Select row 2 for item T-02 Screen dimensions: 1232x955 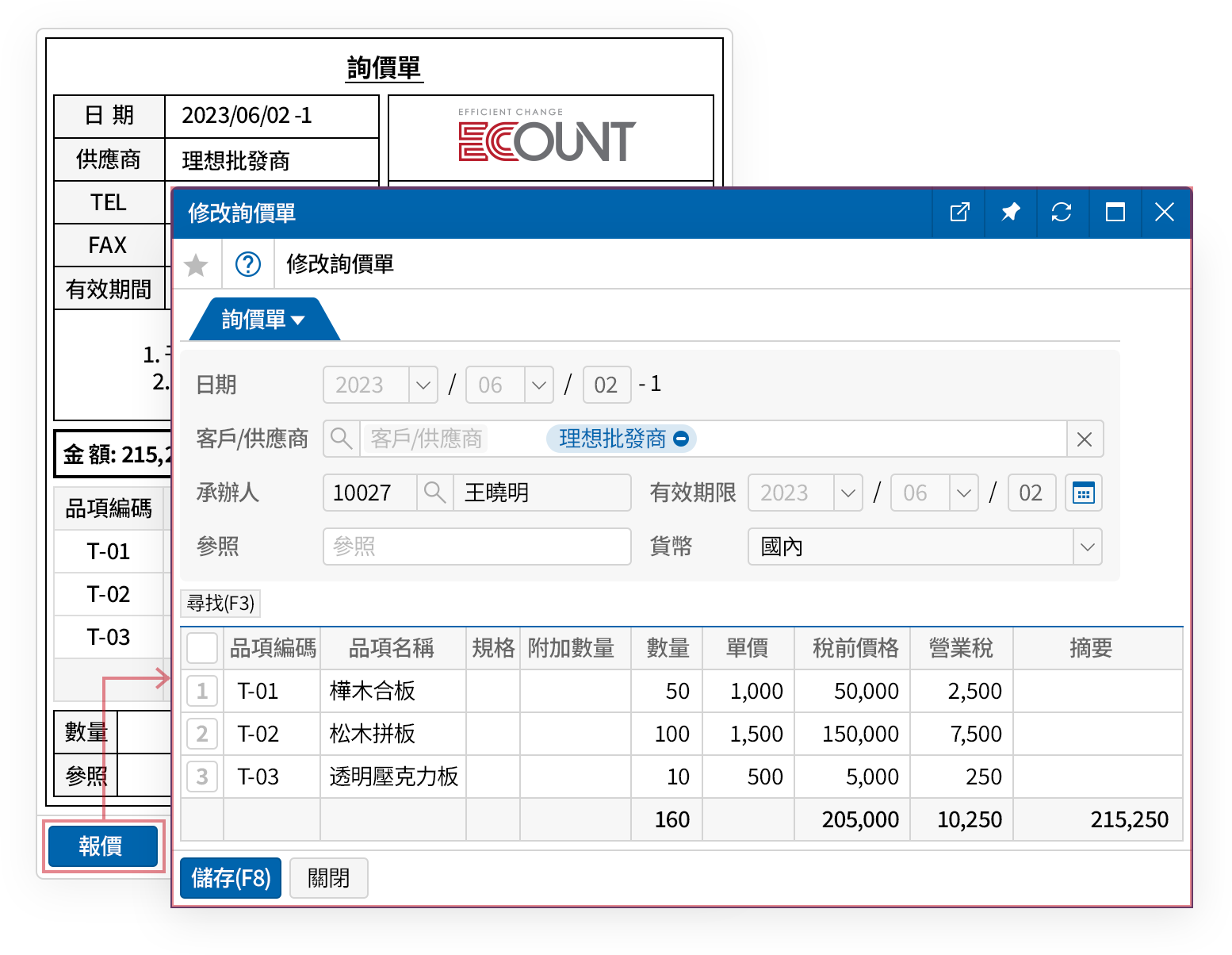pos(202,734)
